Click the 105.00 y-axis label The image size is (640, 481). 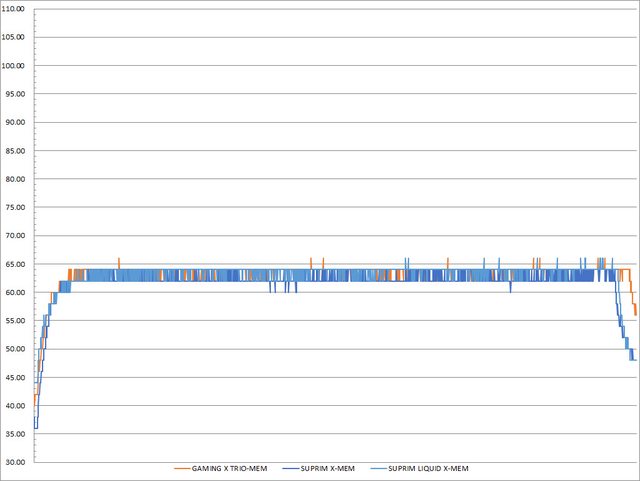(x=16, y=37)
